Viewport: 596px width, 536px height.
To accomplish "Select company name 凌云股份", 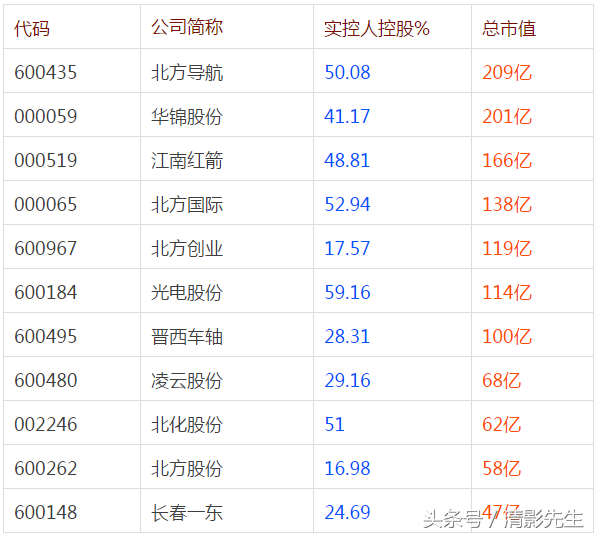I will [x=187, y=380].
